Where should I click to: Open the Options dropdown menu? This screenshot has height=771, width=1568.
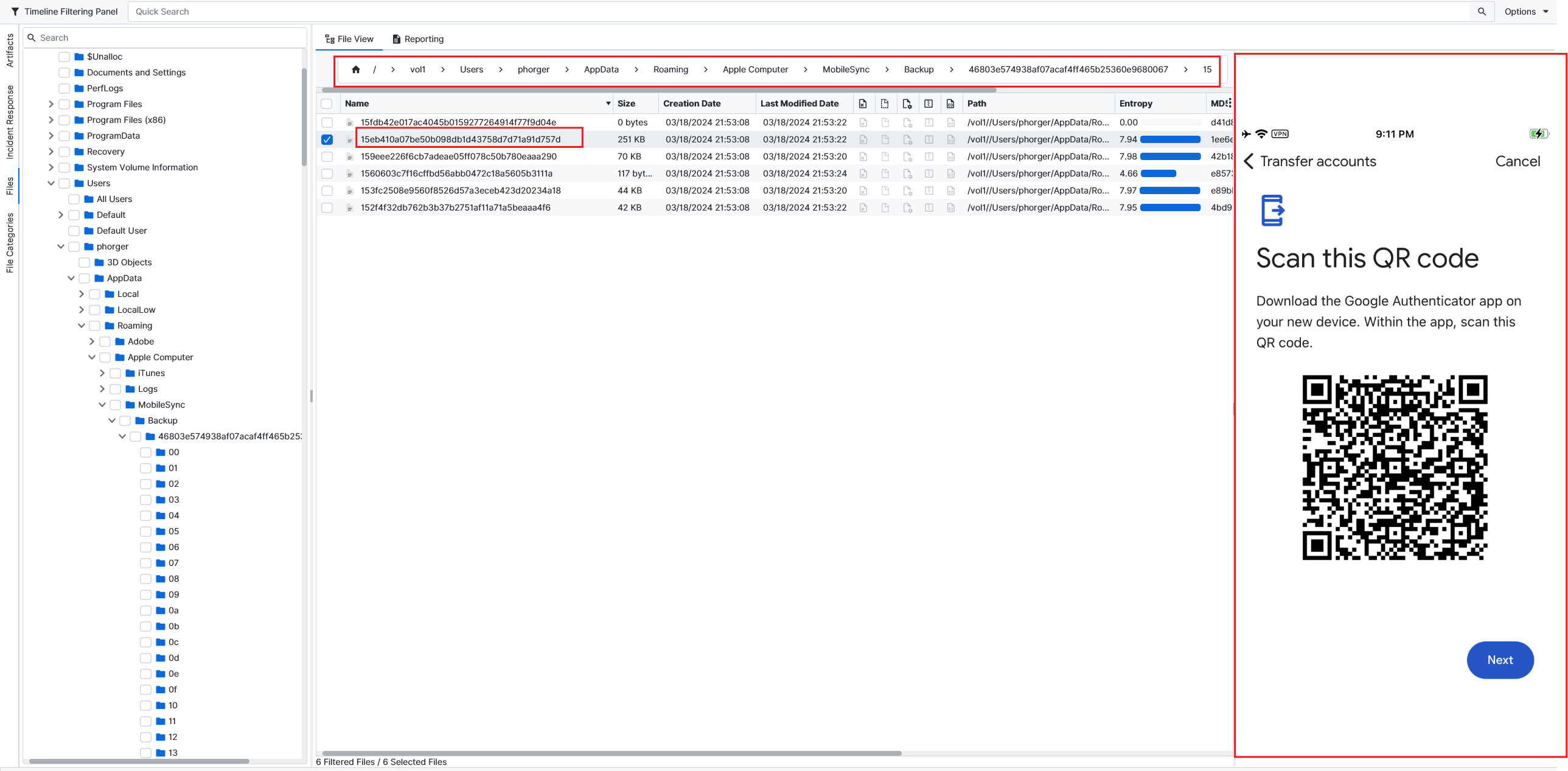click(x=1526, y=12)
